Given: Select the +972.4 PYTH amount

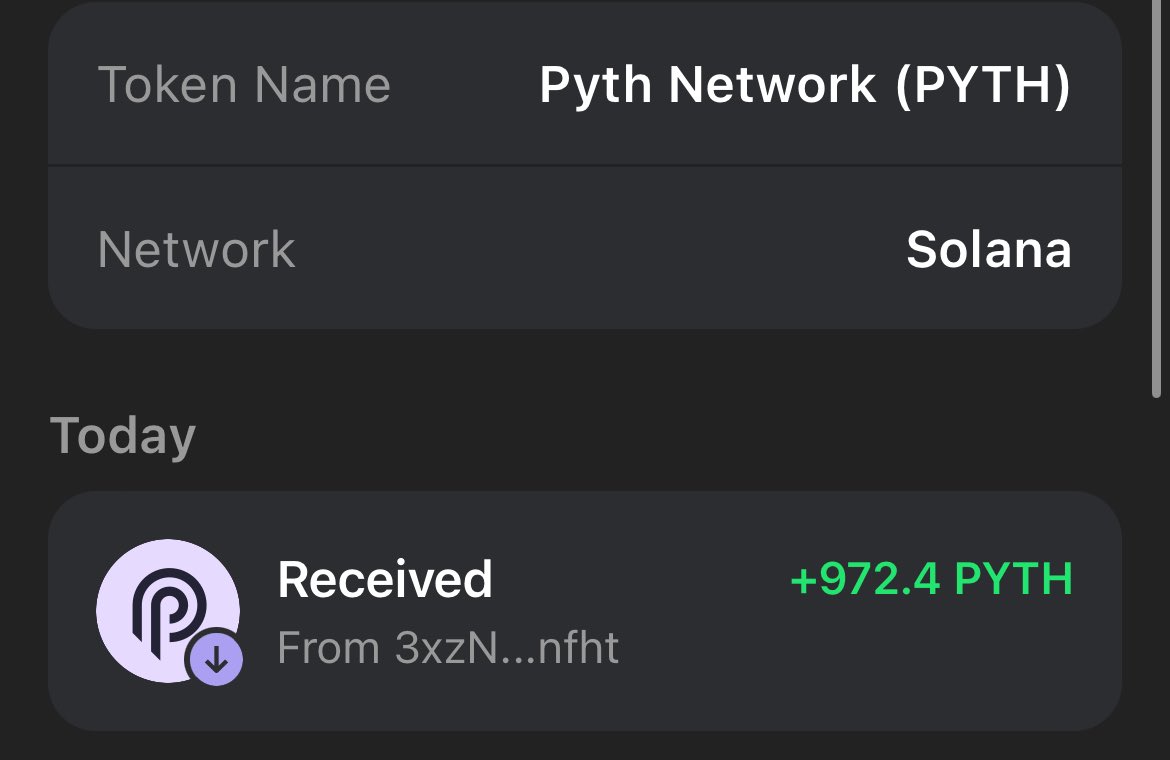Looking at the screenshot, I should coord(930,580).
